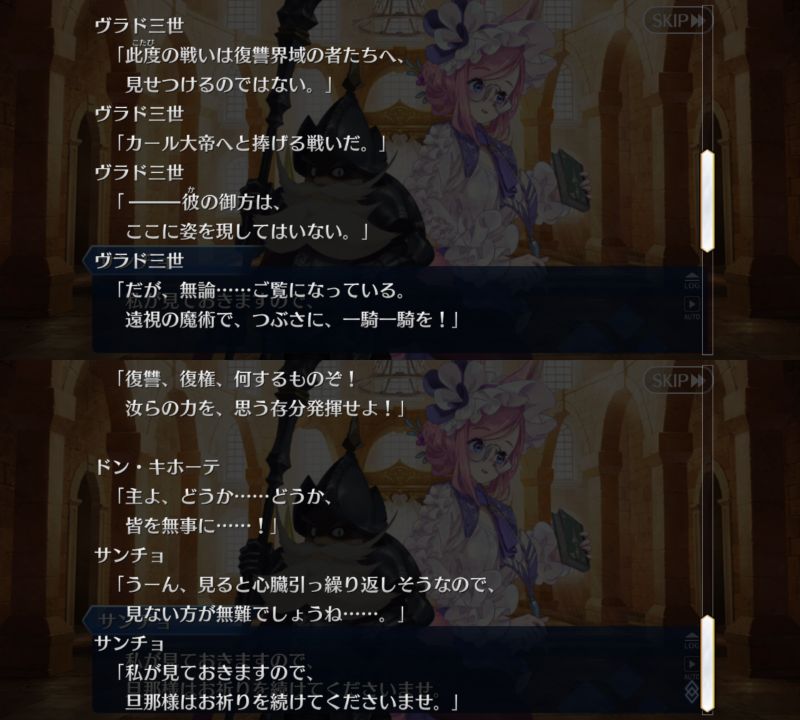Click the SKIP button in the upper screen
Image resolution: width=800 pixels, height=720 pixels.
678,21
